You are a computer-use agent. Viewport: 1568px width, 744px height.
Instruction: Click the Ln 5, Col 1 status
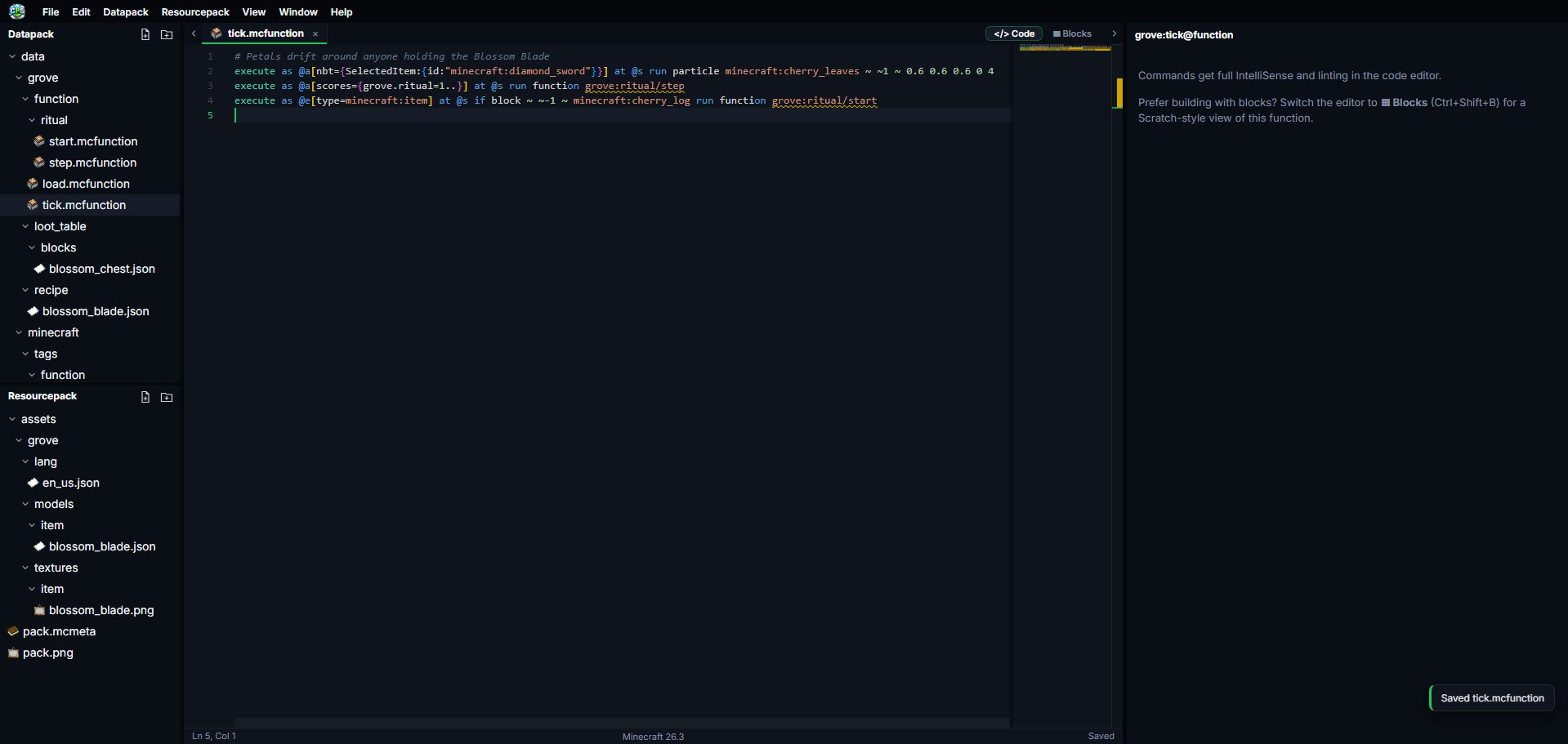point(214,736)
